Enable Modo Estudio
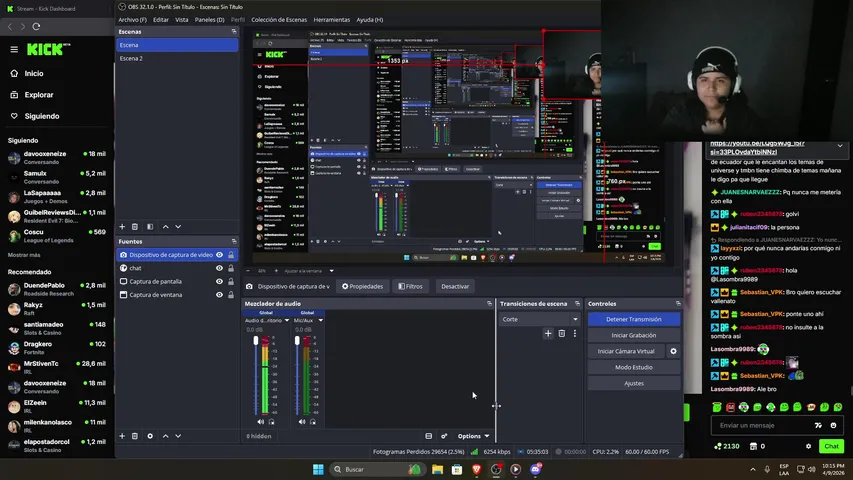Screen dimensions: 853x480 point(634,367)
